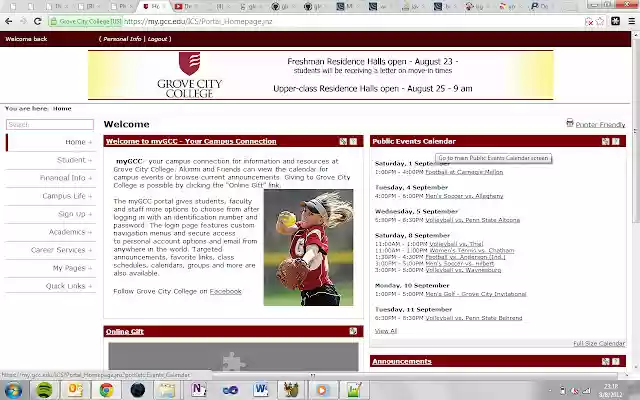
Task: Click the green lock site identity badge
Action: [x=86, y=21]
